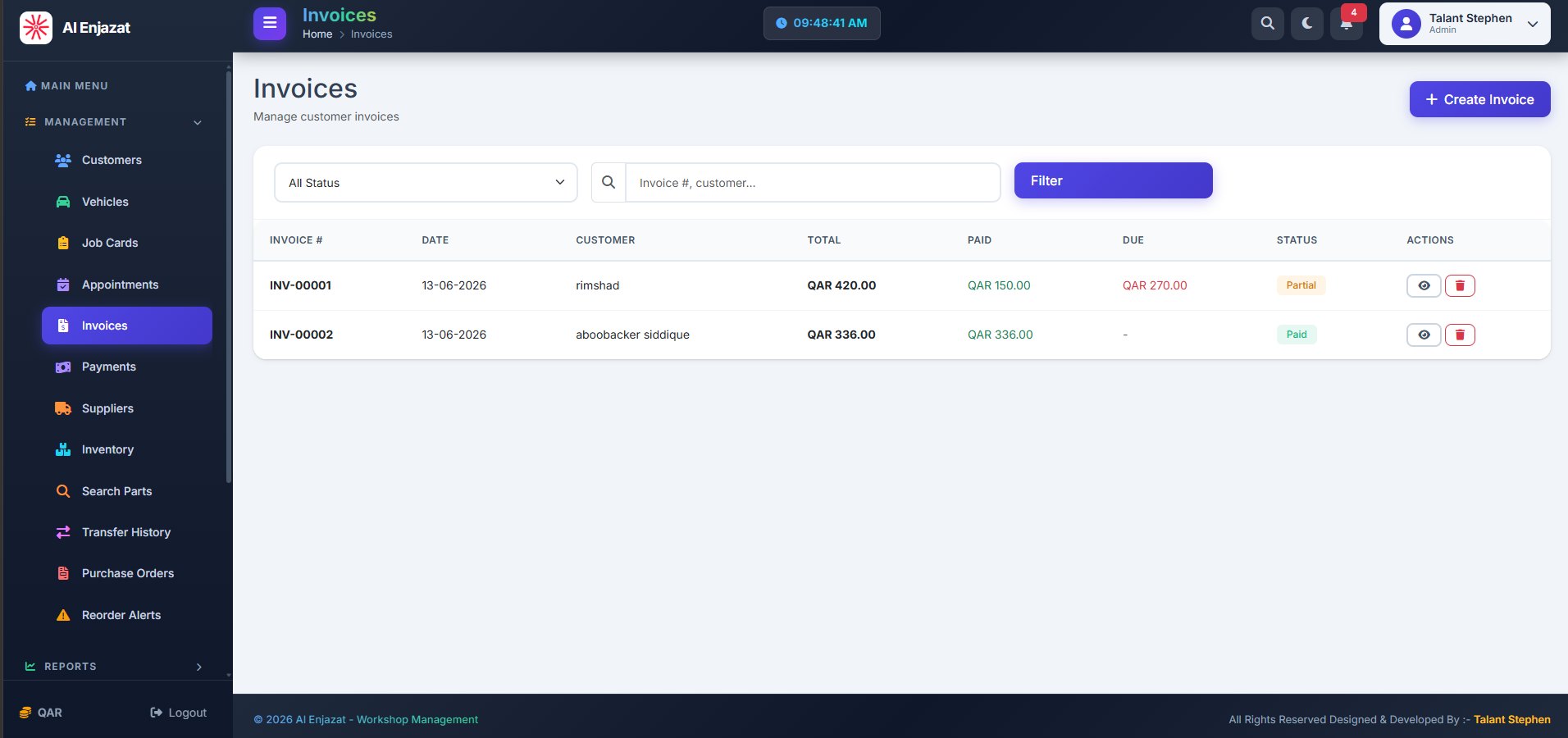Click the Management list icon
Viewport: 1568px width, 738px height.
click(30, 122)
